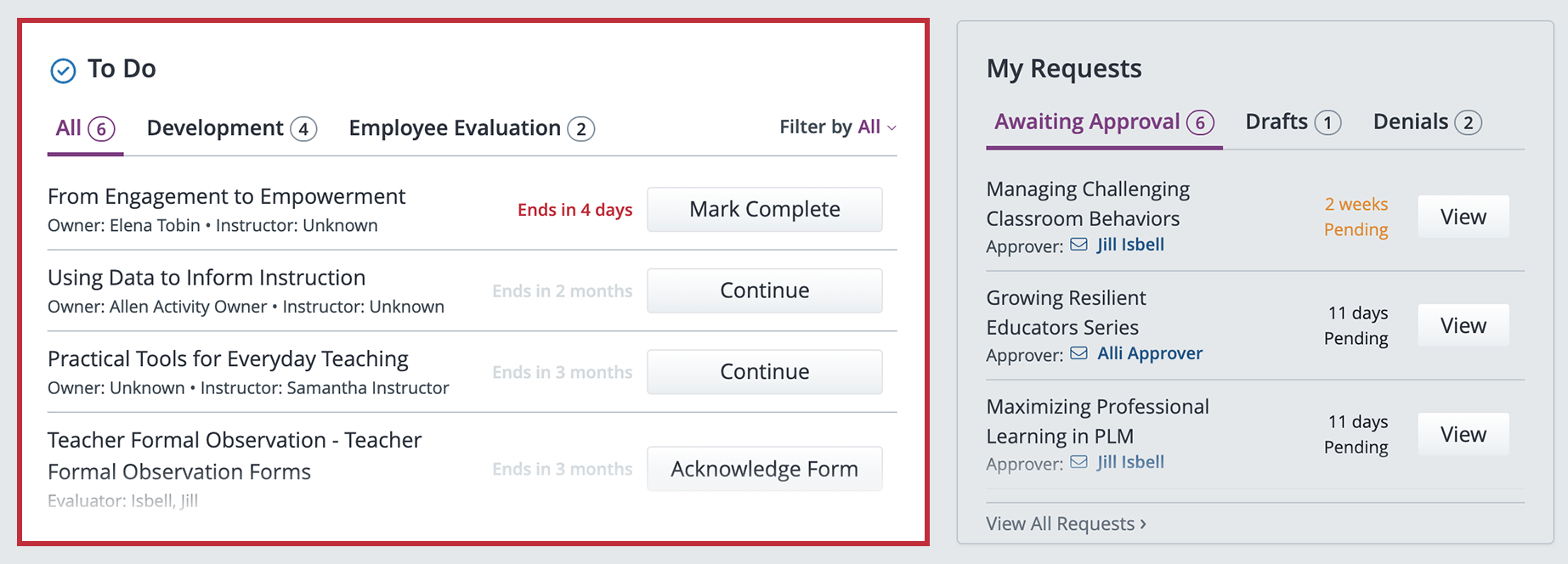View Growing Resilient Educators Series request
Screen dimensions: 1568x564
click(1463, 326)
